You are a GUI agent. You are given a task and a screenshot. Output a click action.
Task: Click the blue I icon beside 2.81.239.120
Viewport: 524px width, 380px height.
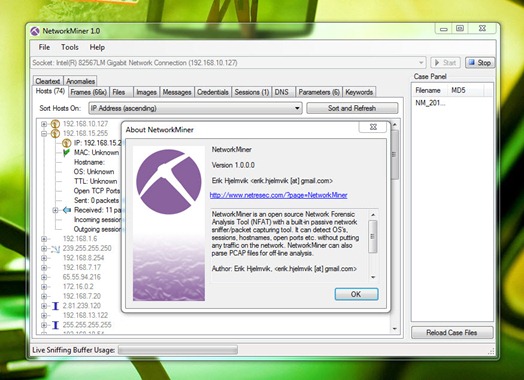point(55,306)
